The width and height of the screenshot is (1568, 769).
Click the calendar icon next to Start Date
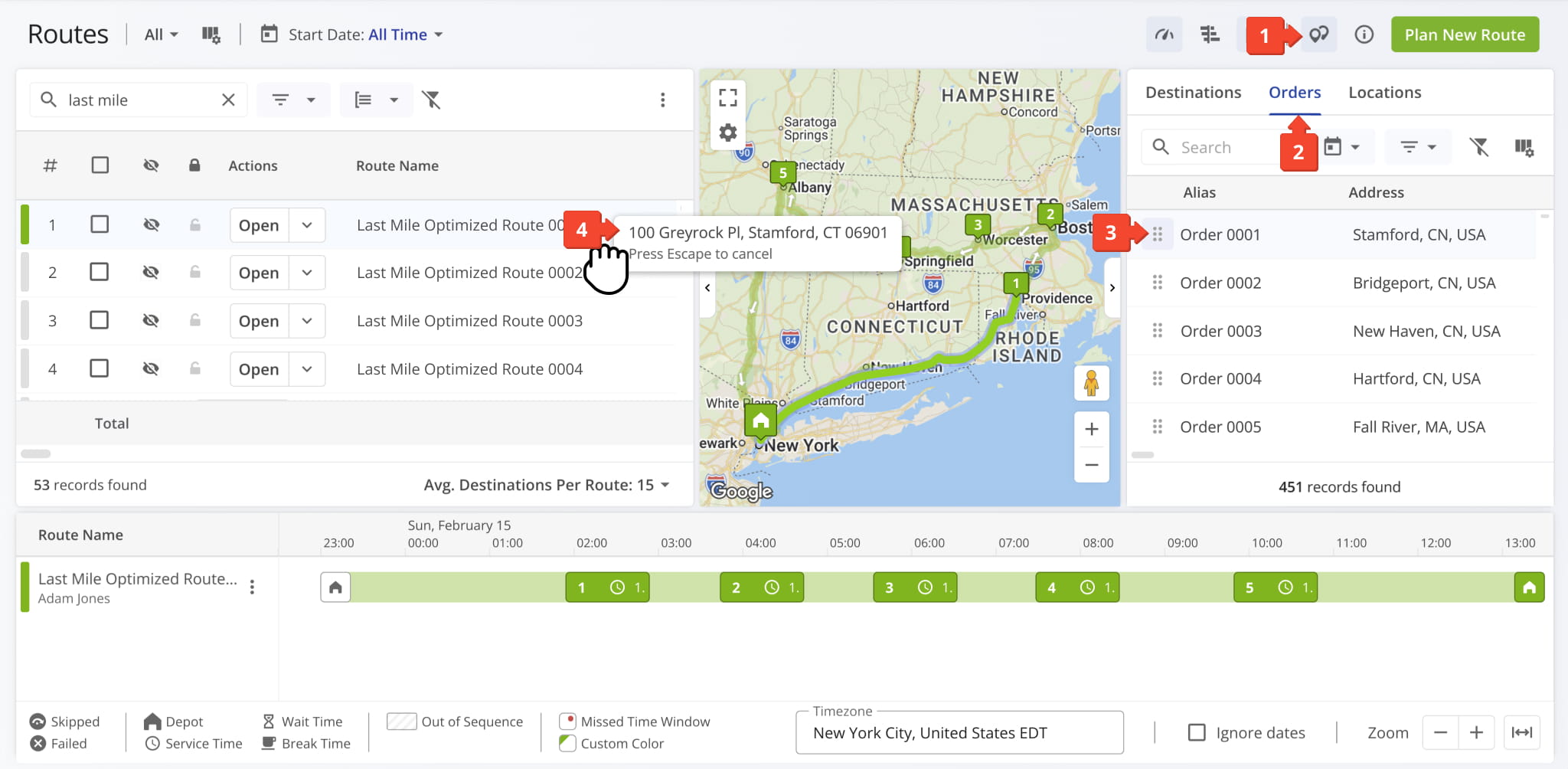(269, 34)
